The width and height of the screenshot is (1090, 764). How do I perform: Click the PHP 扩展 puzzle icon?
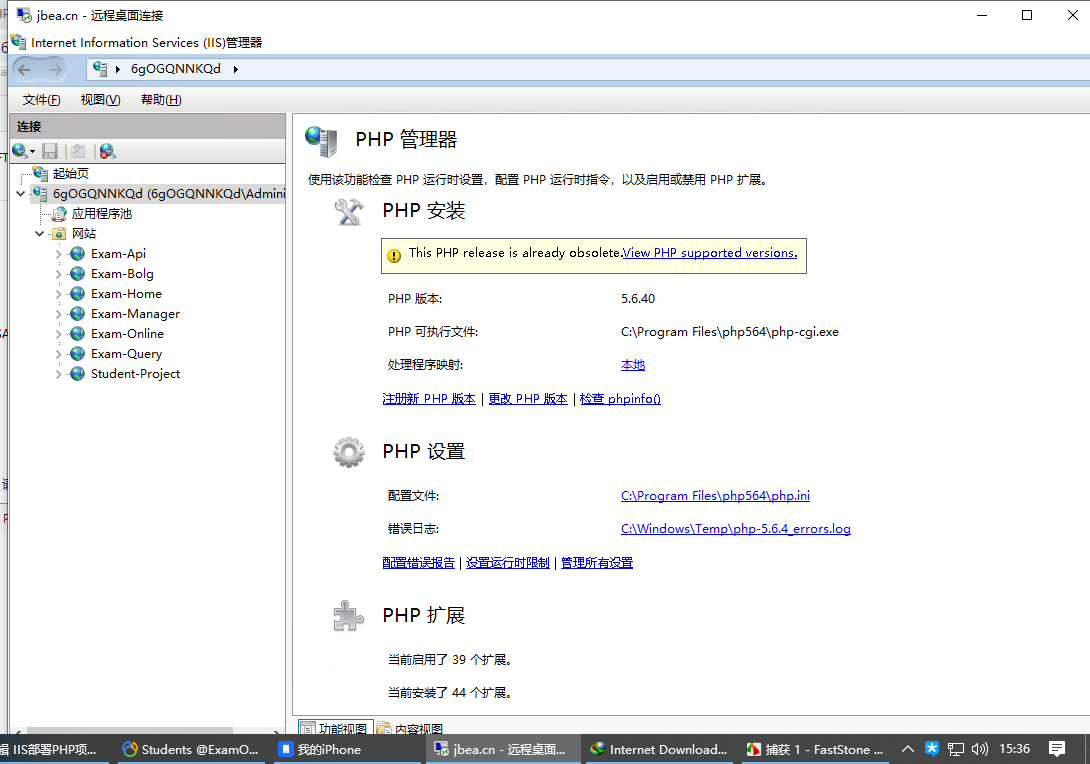348,616
